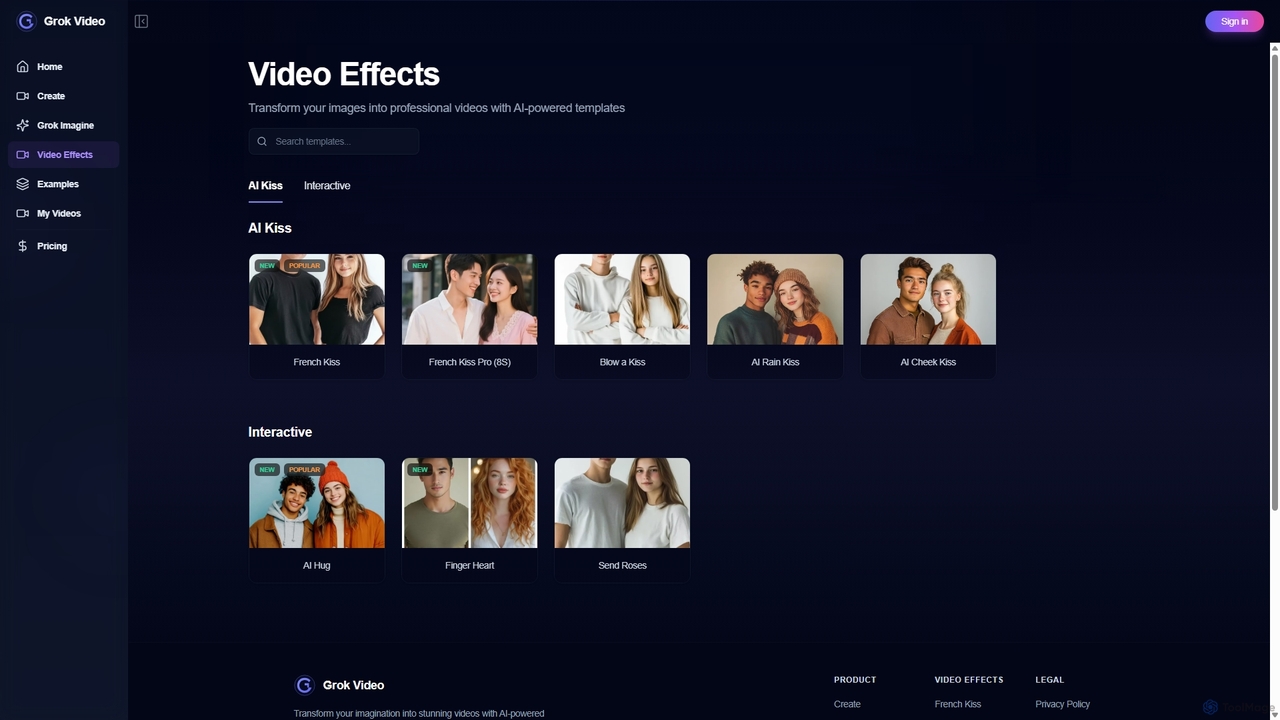Open the Home menu item
Screen dimensions: 1280x720
click(x=64, y=67)
